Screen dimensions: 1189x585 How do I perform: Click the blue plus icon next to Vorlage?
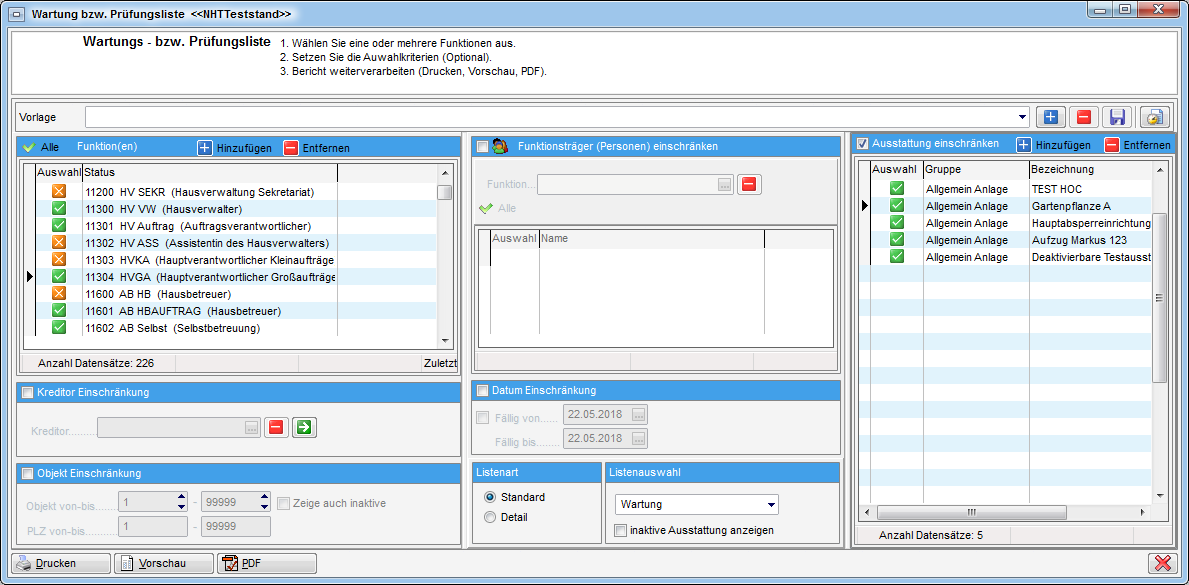(1050, 117)
